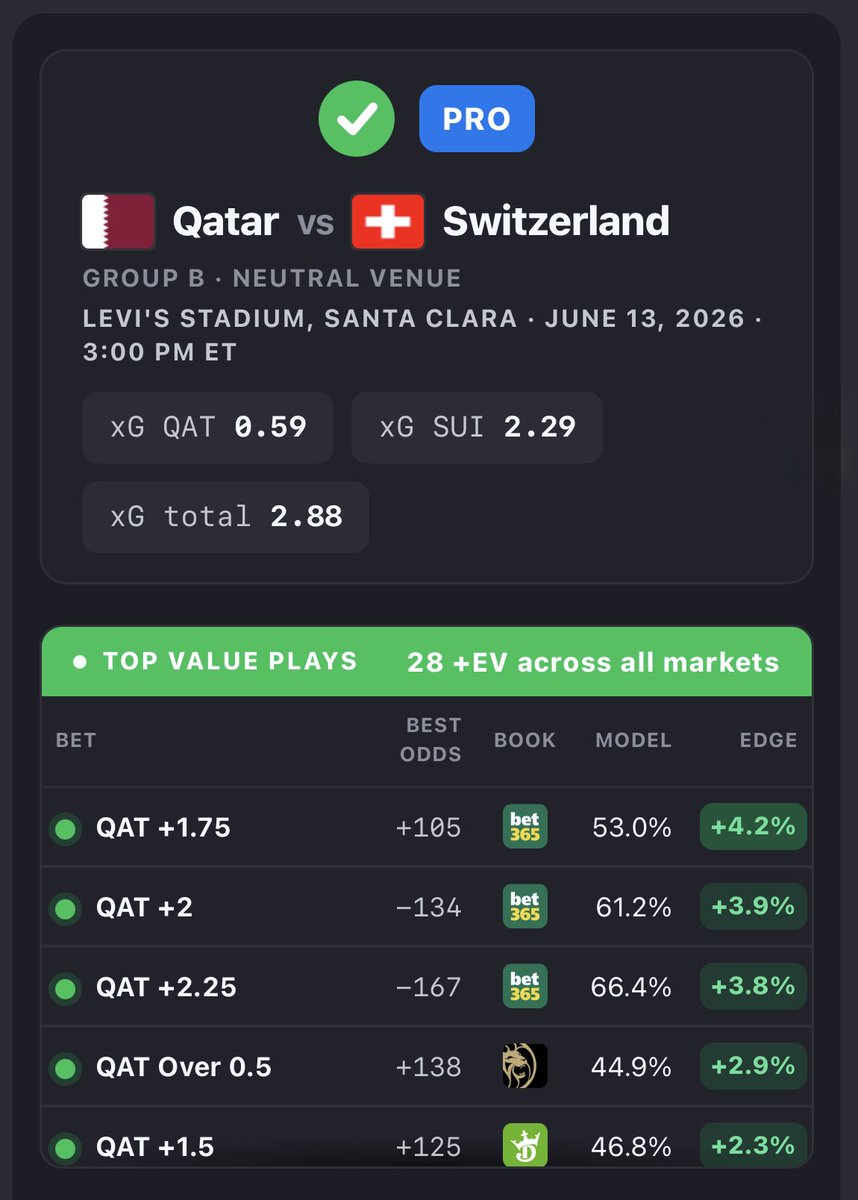Toggle the green dot beside QAT Over 0.5
The height and width of the screenshot is (1200, 858).
[x=65, y=1069]
